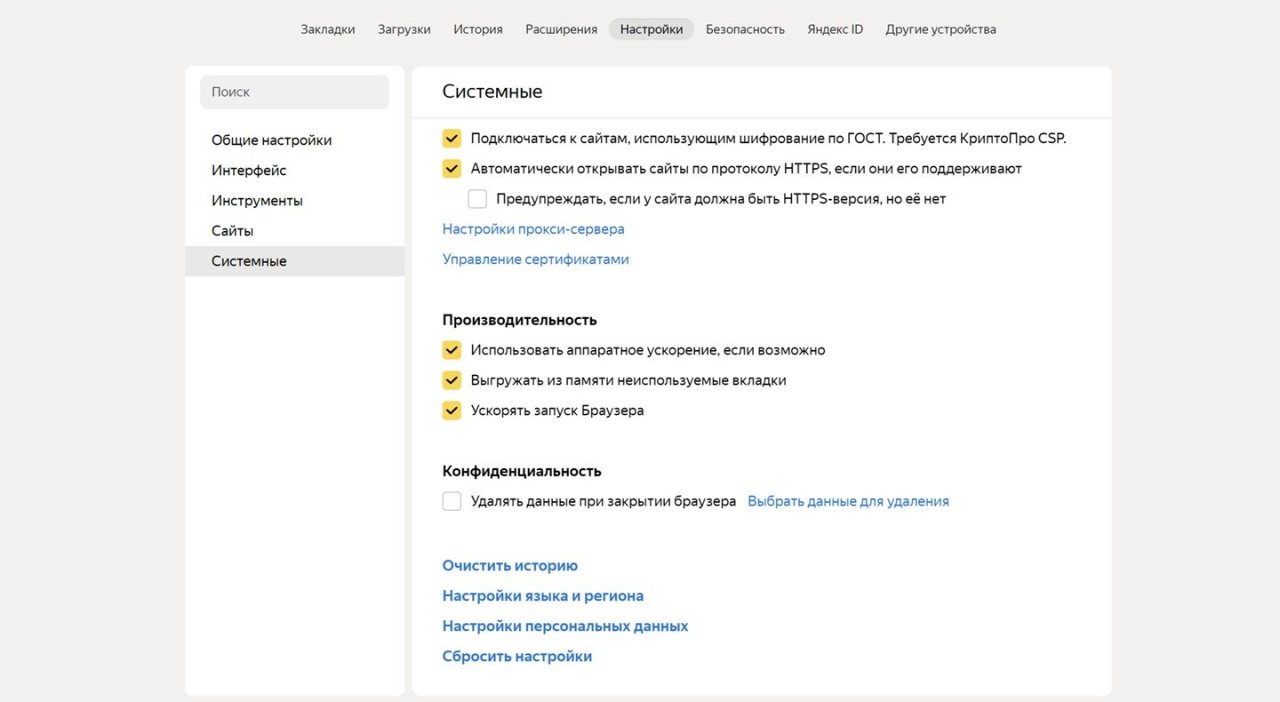Select Общие настройки in the sidebar
Viewport: 1280px width, 702px height.
(271, 140)
